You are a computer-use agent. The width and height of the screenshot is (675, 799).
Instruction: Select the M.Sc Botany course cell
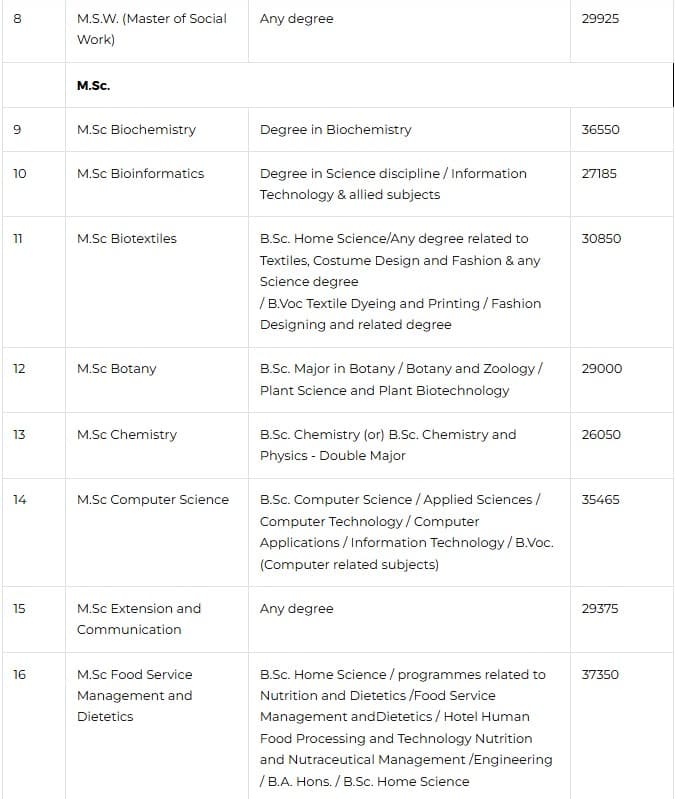pyautogui.click(x=117, y=369)
